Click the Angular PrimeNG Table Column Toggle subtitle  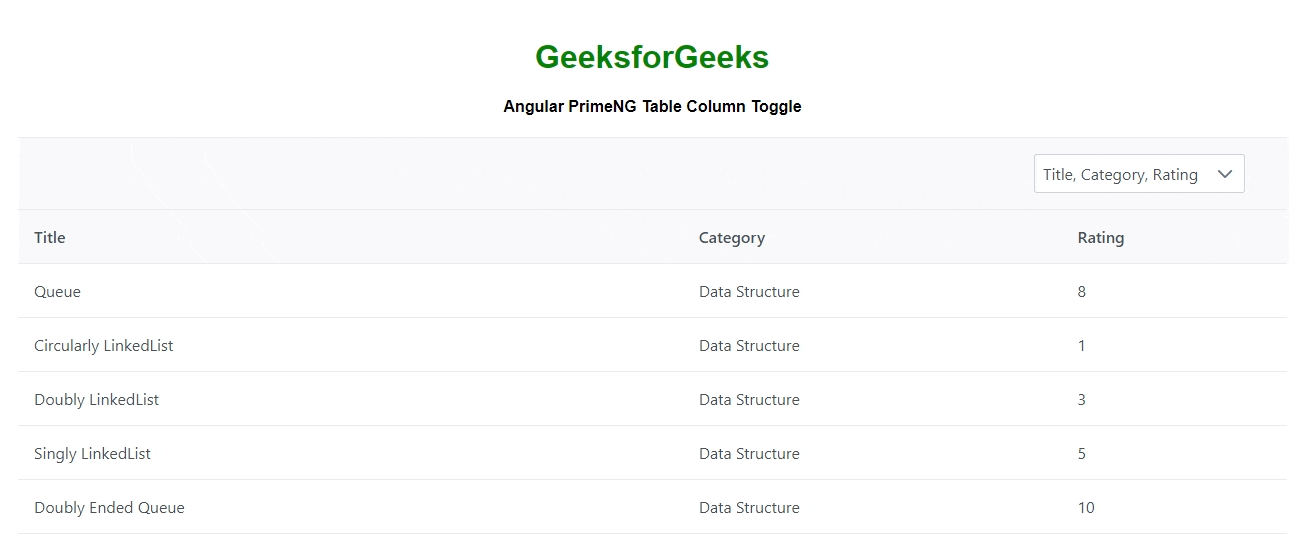coord(652,106)
